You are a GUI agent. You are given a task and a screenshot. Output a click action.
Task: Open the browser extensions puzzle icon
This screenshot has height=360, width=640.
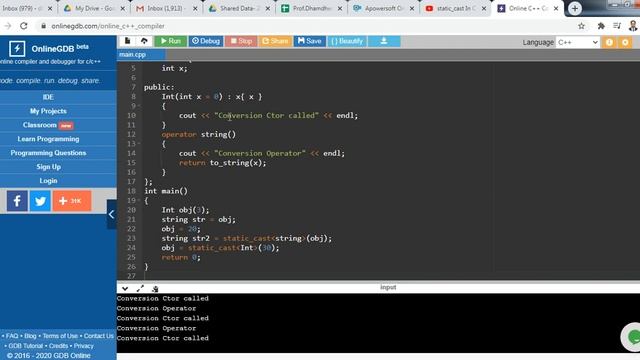(x=601, y=26)
